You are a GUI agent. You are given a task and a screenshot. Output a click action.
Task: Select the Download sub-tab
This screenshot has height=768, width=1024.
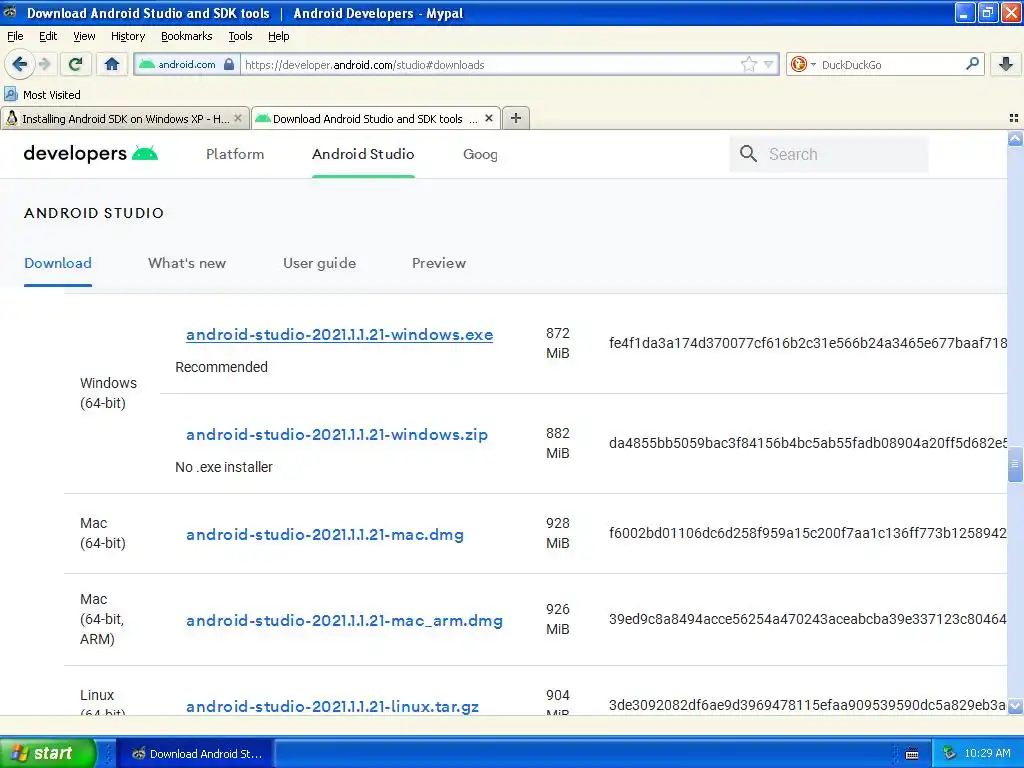click(57, 263)
